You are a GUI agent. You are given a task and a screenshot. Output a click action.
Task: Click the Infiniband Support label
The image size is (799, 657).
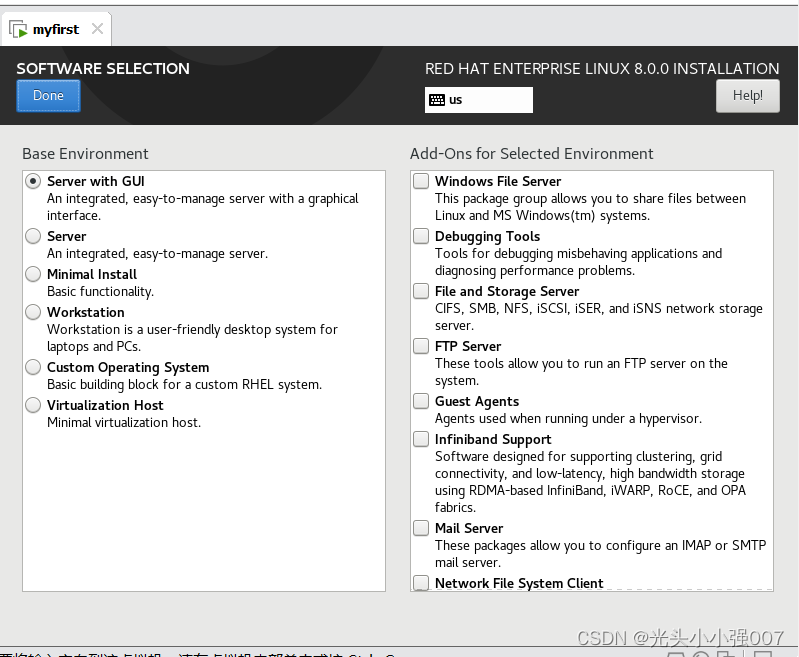click(x=493, y=439)
